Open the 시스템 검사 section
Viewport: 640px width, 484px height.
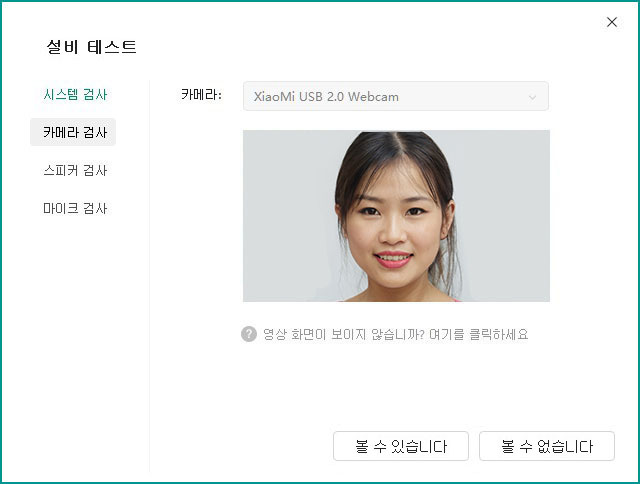[75, 94]
